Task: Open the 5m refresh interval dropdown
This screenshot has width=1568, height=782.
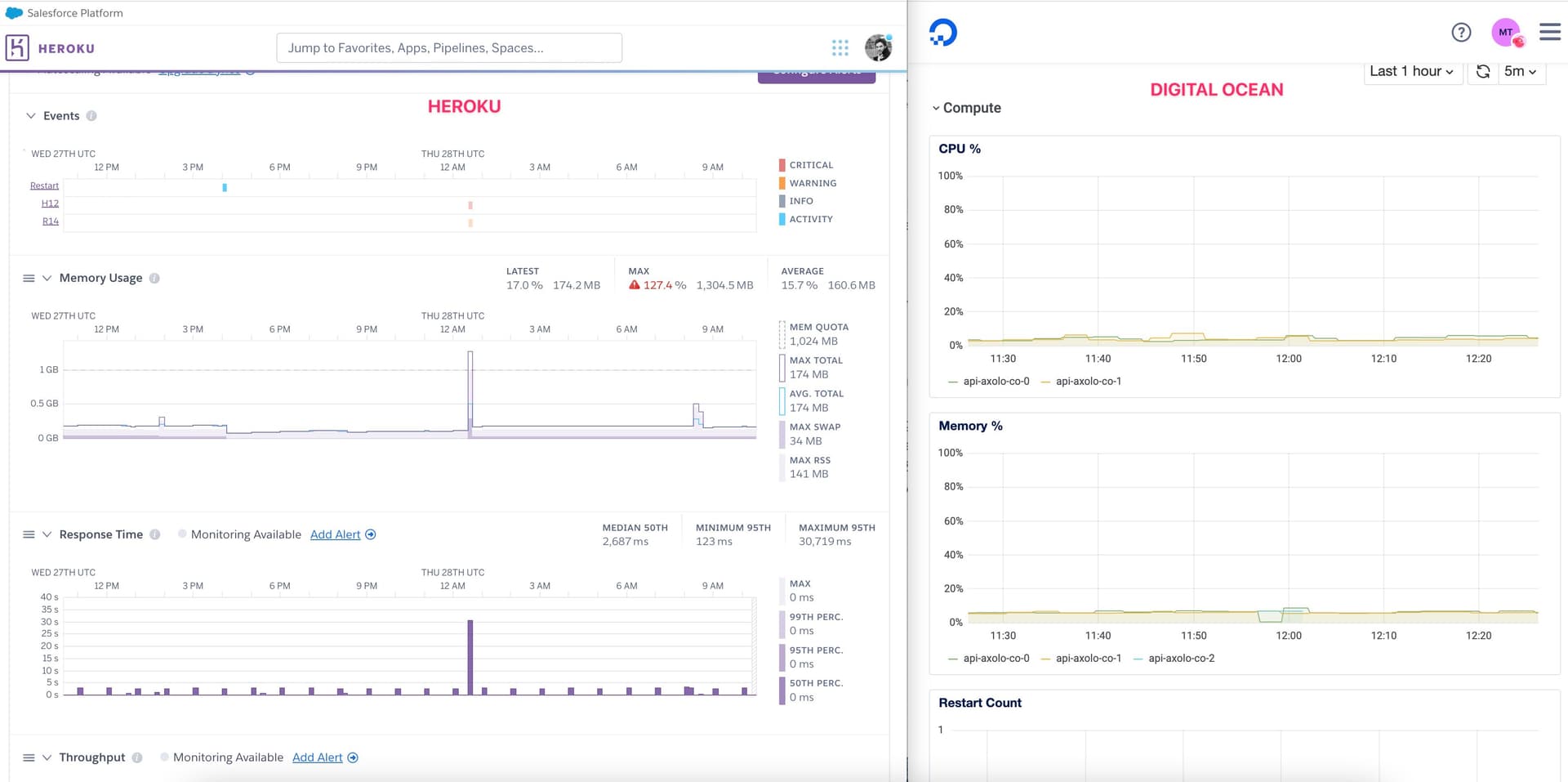Action: (1521, 71)
